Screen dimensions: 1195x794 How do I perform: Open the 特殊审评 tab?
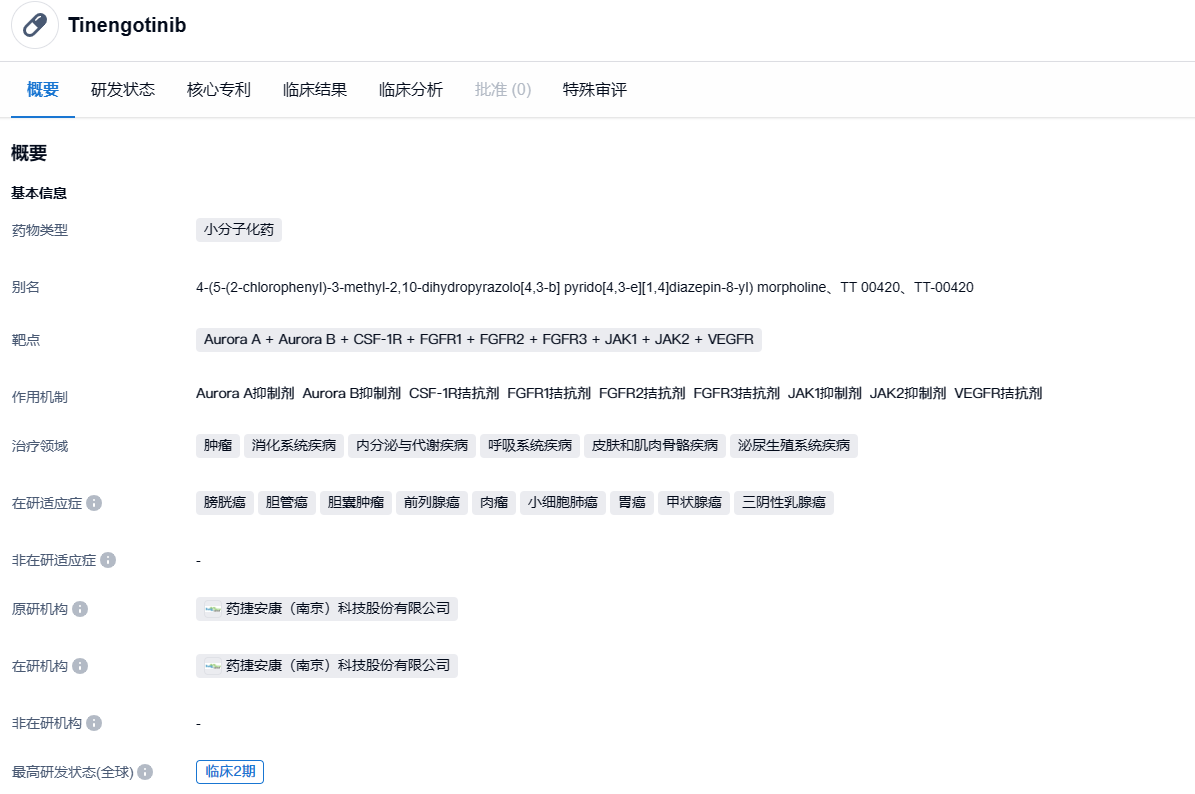point(595,90)
